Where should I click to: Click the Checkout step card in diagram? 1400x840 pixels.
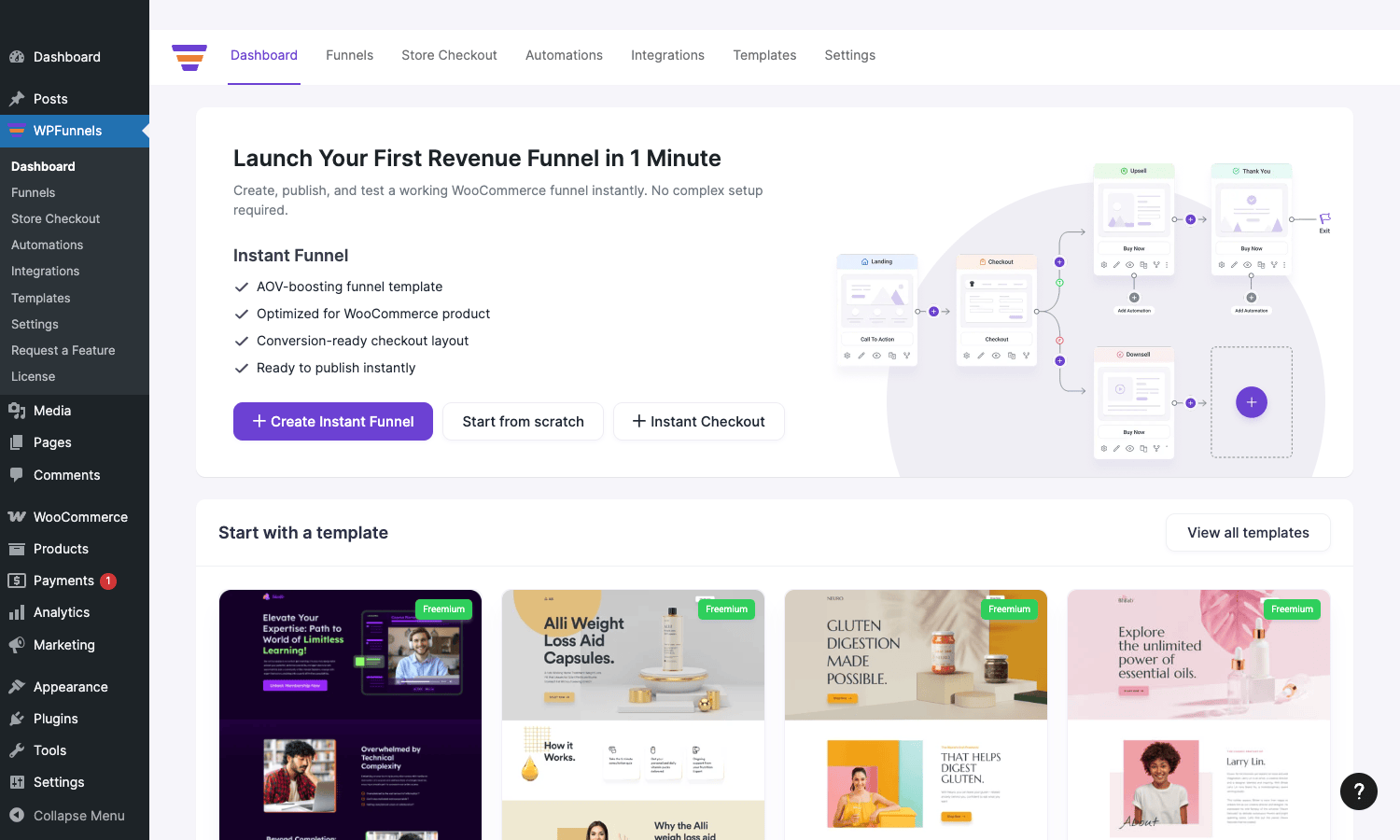coord(997,309)
